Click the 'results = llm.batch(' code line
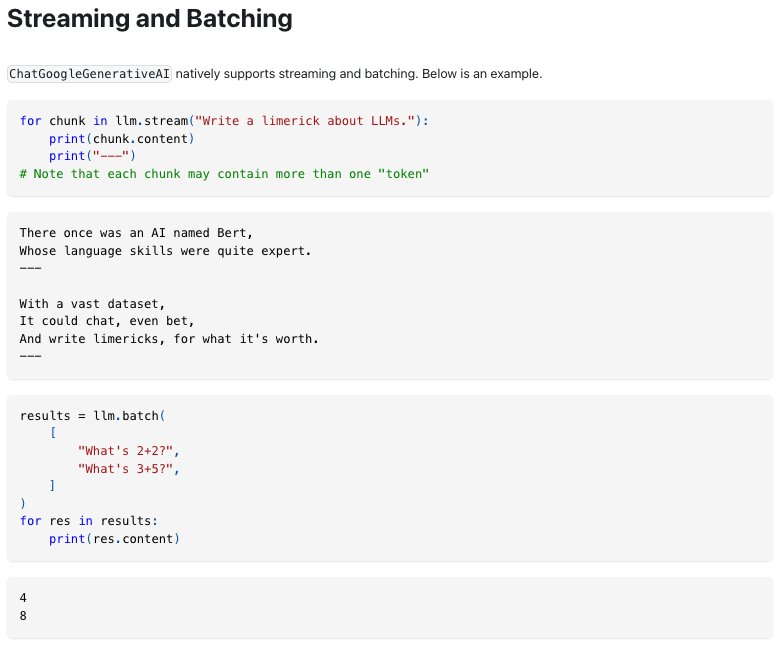Screen dimensions: 781x646 click(92, 415)
